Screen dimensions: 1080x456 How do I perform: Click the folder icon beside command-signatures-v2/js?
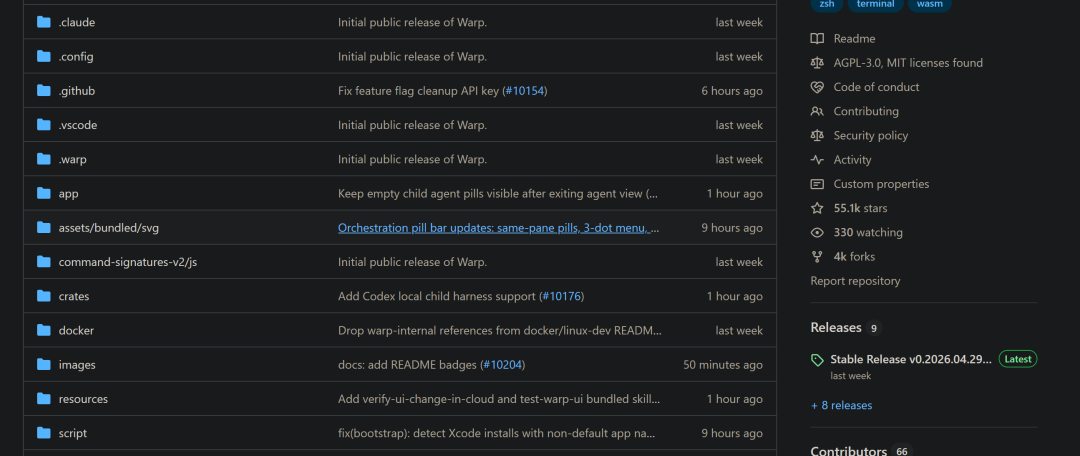click(x=44, y=262)
